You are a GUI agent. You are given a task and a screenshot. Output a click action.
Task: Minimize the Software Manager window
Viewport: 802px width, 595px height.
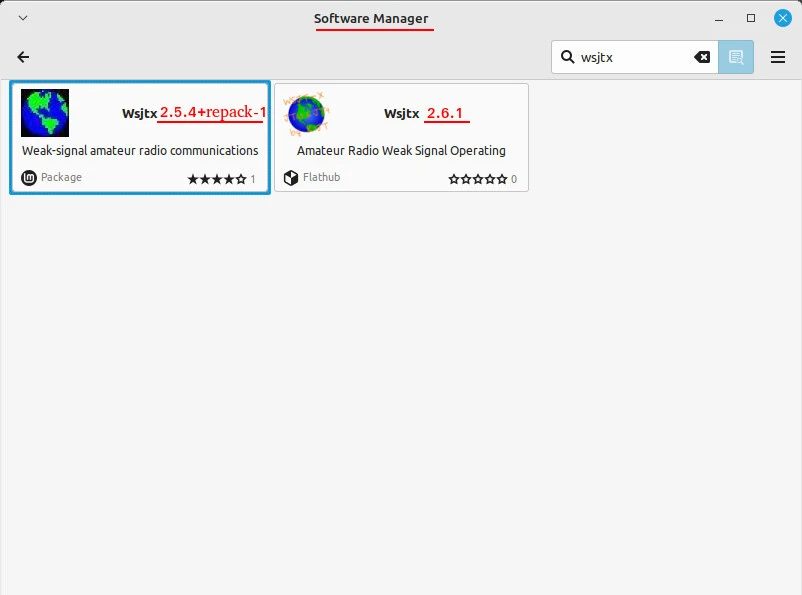click(718, 18)
